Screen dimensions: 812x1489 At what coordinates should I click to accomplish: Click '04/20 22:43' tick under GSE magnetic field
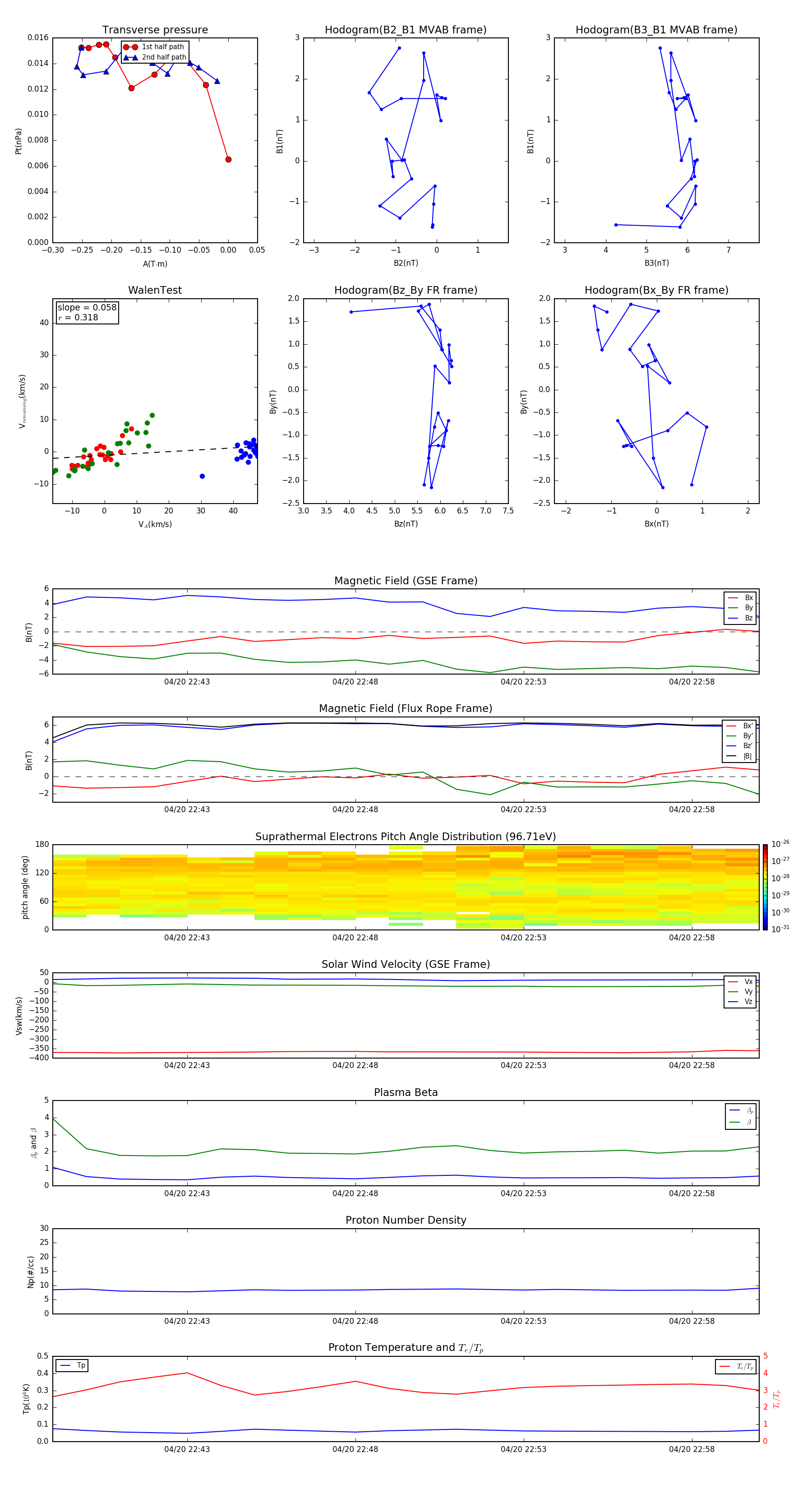tap(187, 682)
